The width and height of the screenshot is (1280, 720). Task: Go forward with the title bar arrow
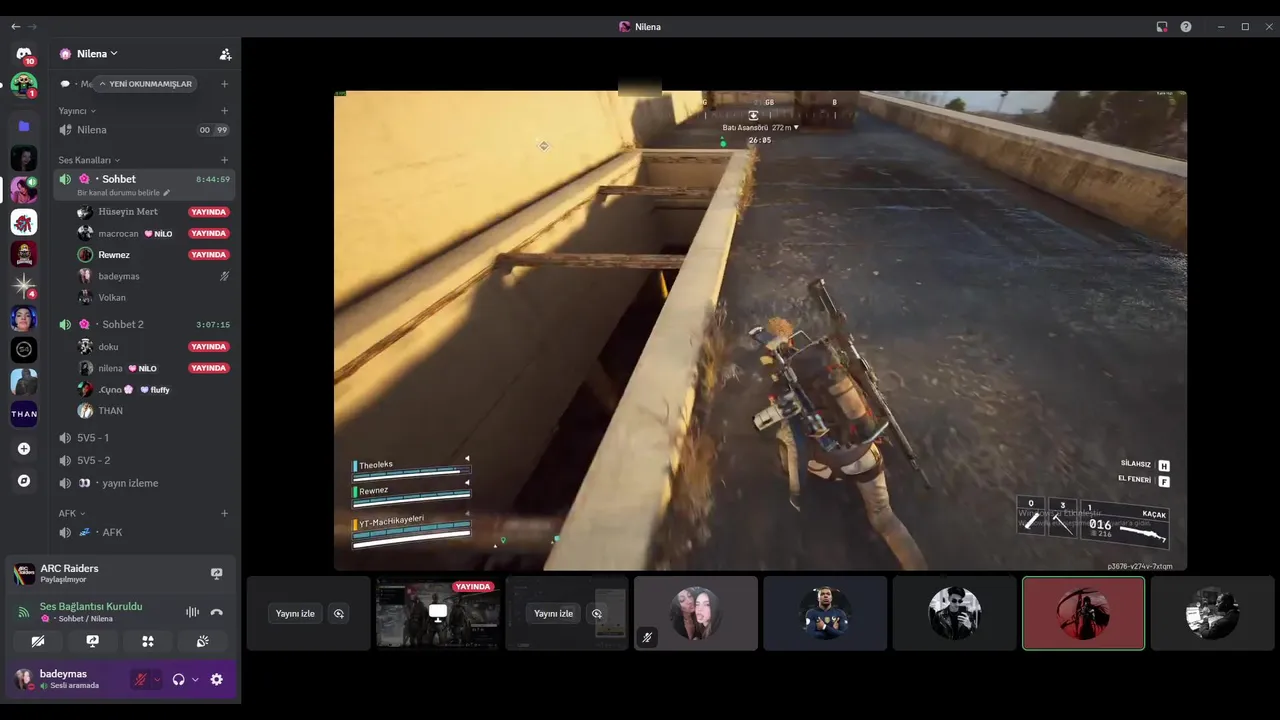(x=33, y=27)
